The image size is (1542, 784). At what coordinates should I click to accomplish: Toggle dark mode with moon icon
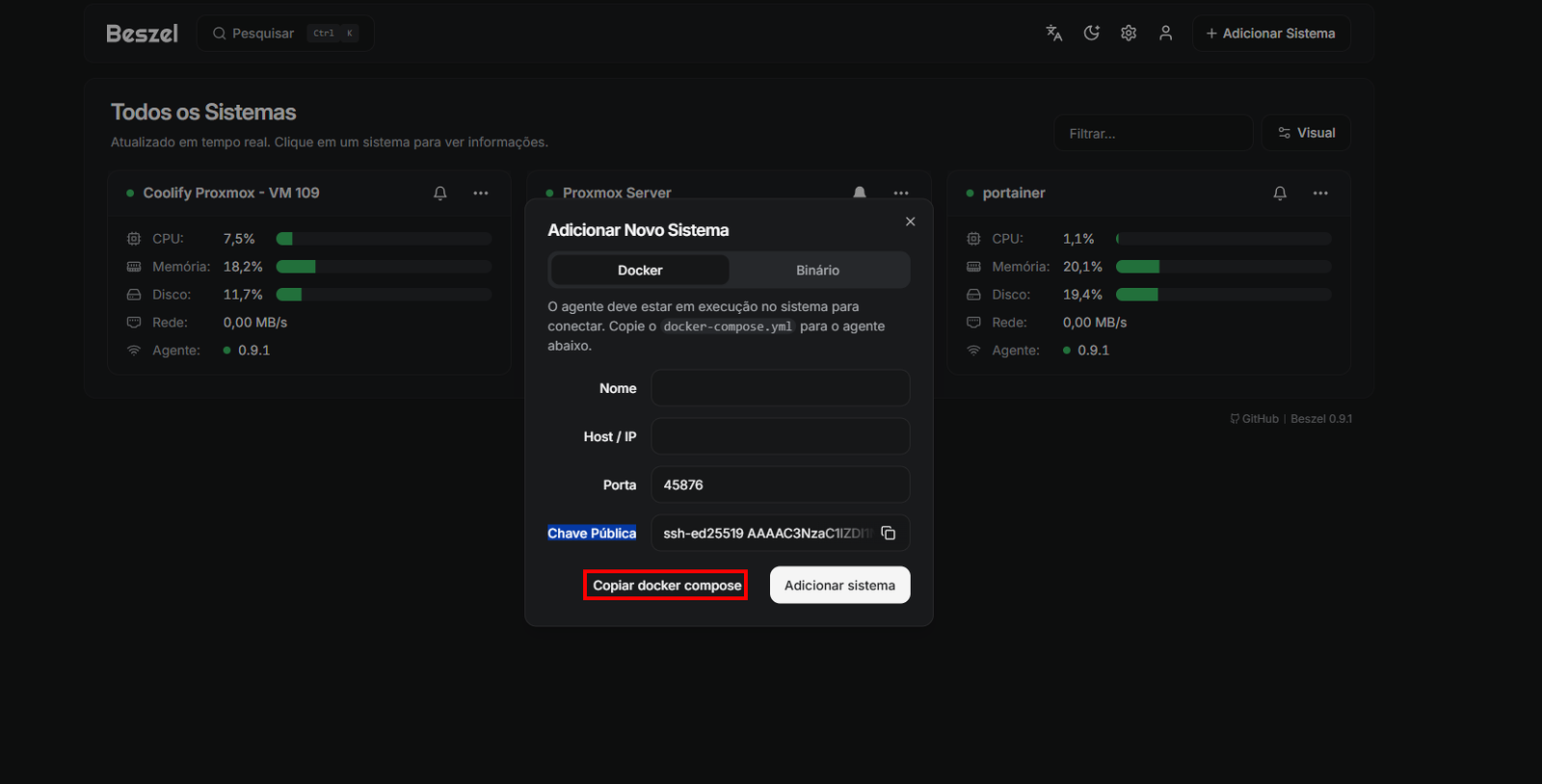click(1091, 33)
